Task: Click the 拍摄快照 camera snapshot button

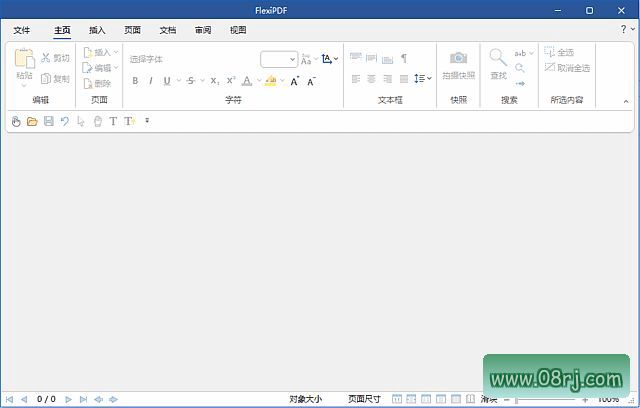Action: click(x=458, y=65)
